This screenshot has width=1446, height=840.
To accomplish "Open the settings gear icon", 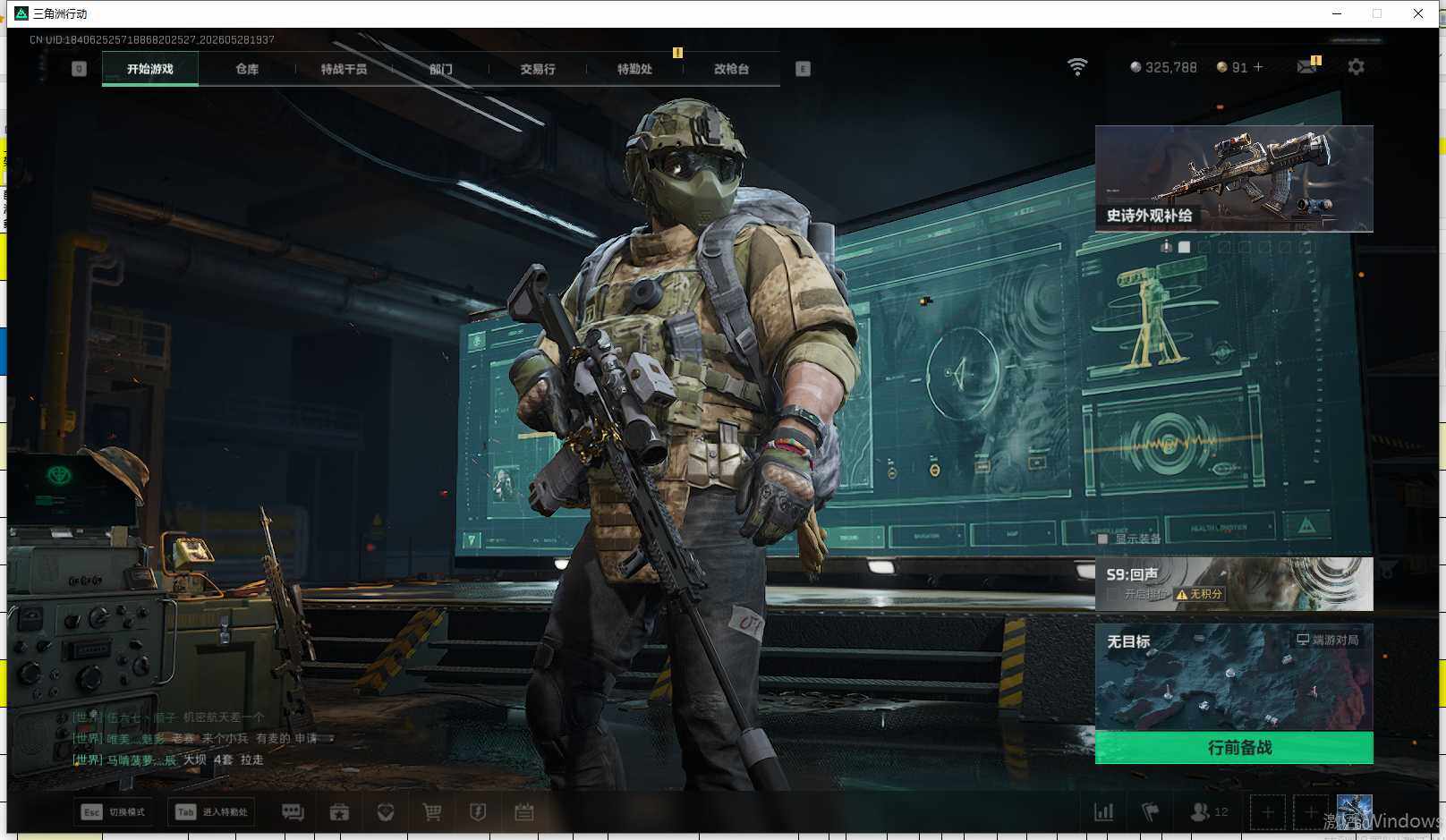I will [x=1356, y=67].
